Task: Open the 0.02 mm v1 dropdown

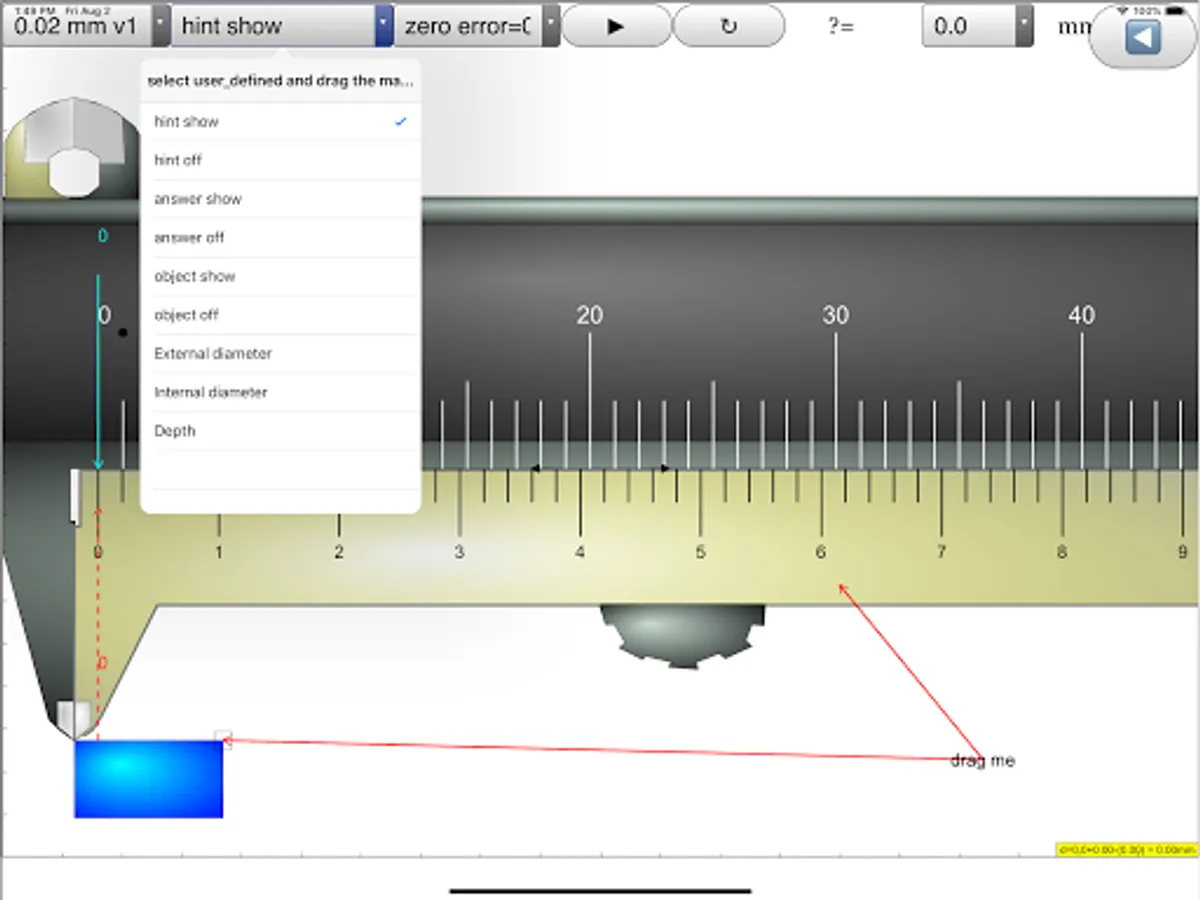Action: tap(87, 26)
